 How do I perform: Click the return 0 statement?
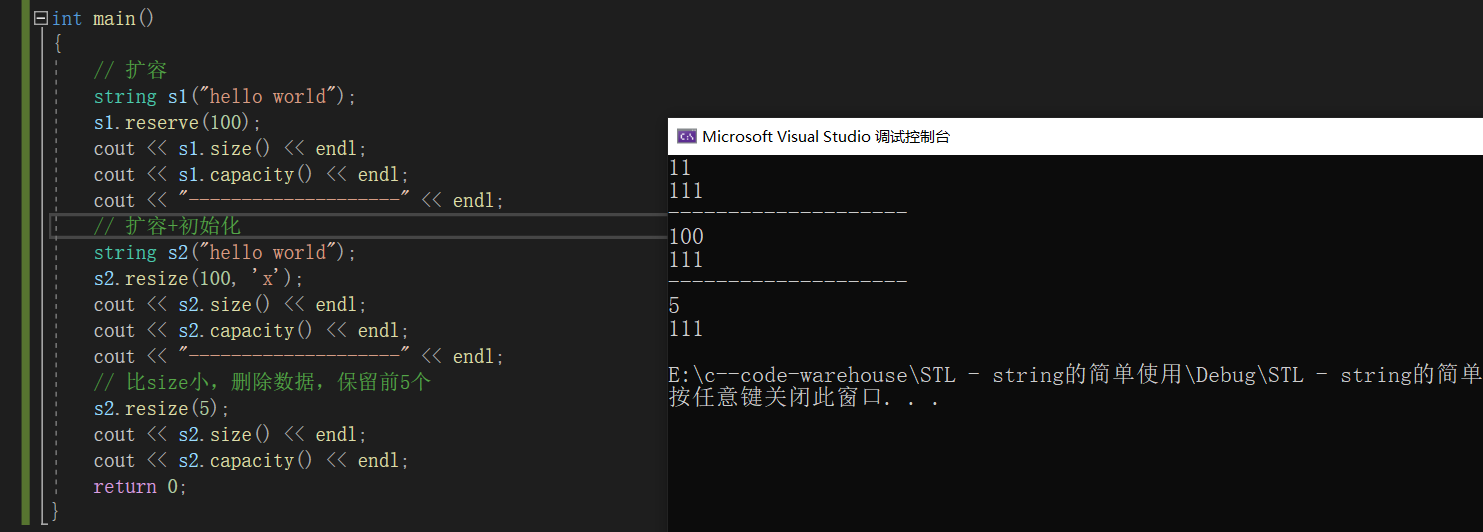140,487
